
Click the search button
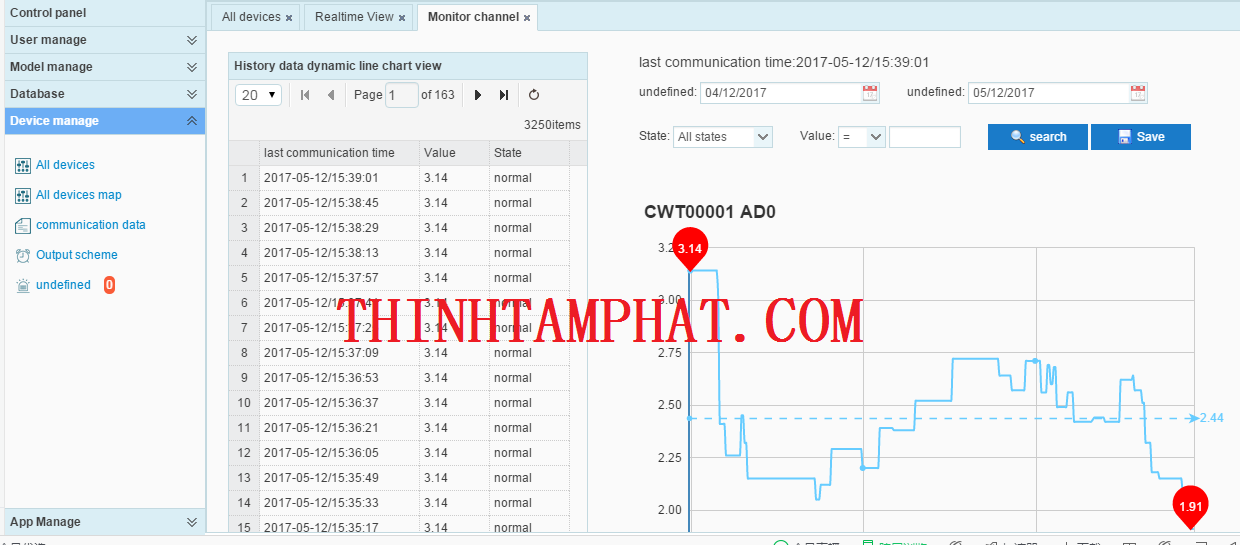pos(1037,137)
